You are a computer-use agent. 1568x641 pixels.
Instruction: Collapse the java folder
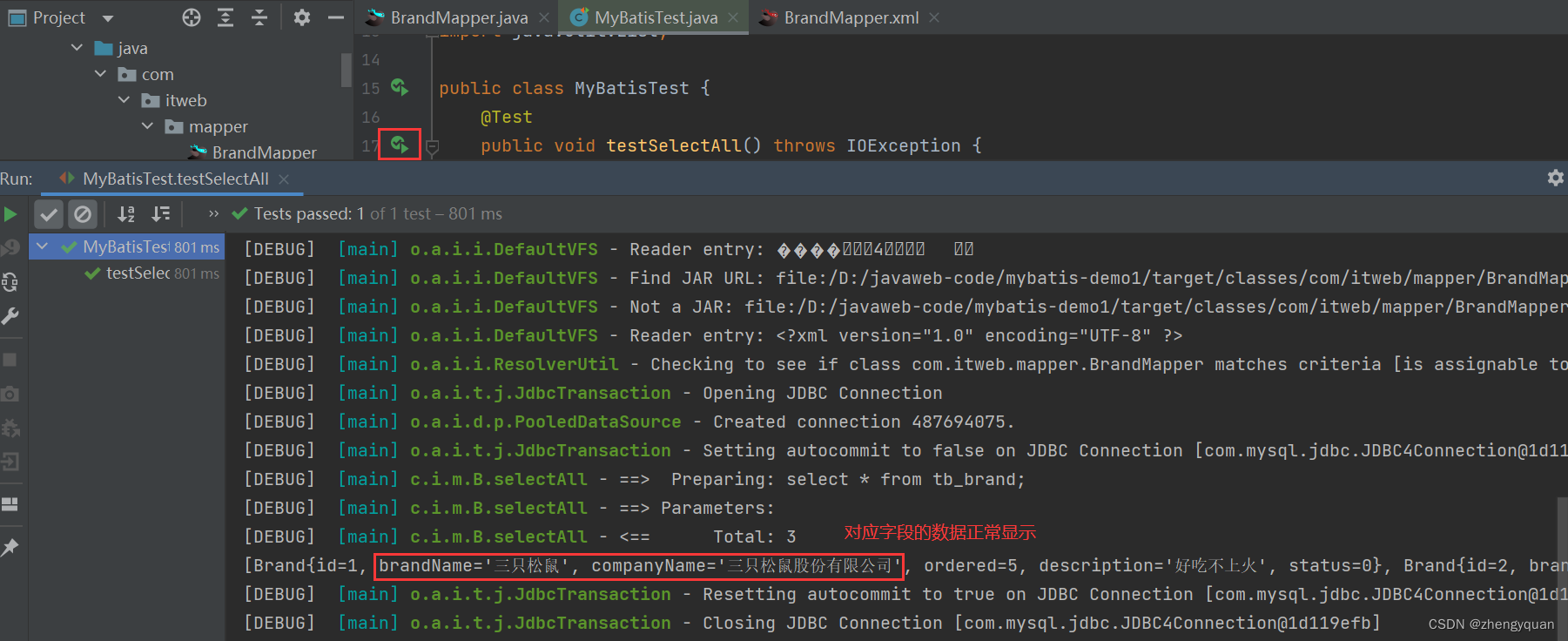click(x=77, y=48)
